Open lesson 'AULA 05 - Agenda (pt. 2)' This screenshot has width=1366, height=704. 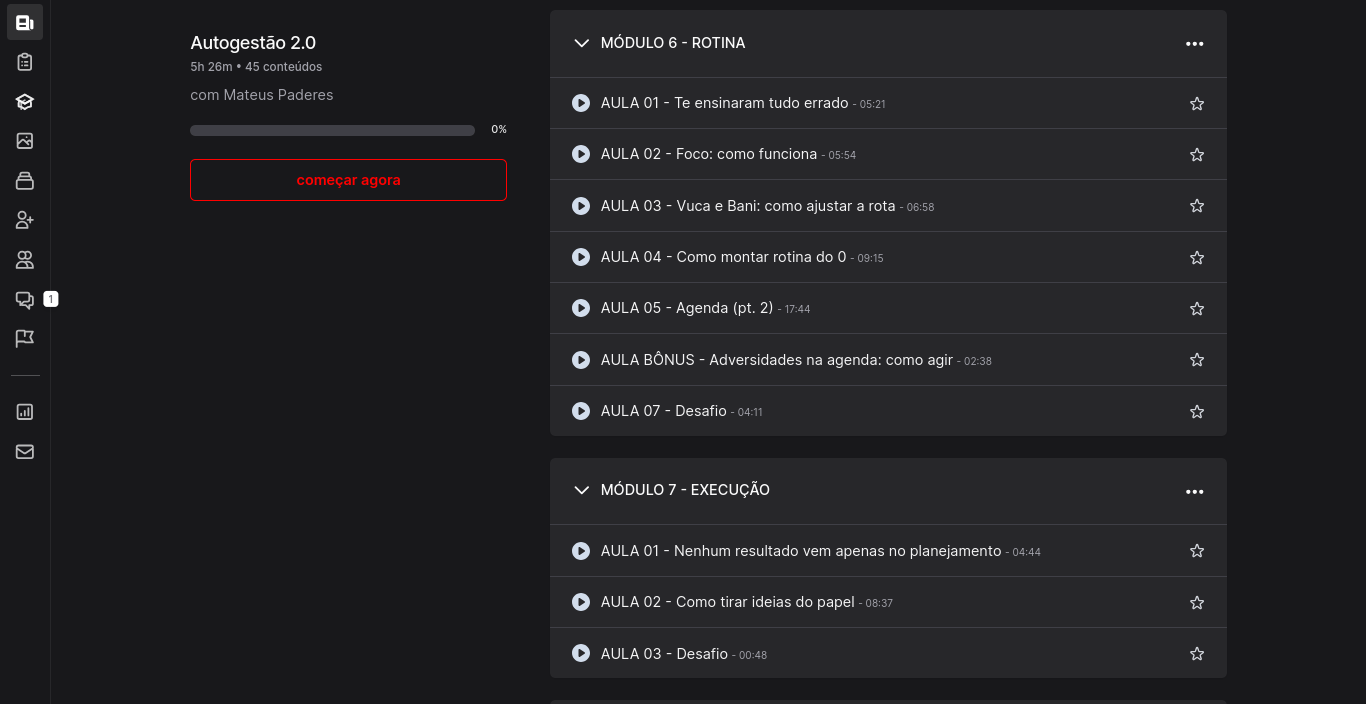pyautogui.click(x=686, y=308)
